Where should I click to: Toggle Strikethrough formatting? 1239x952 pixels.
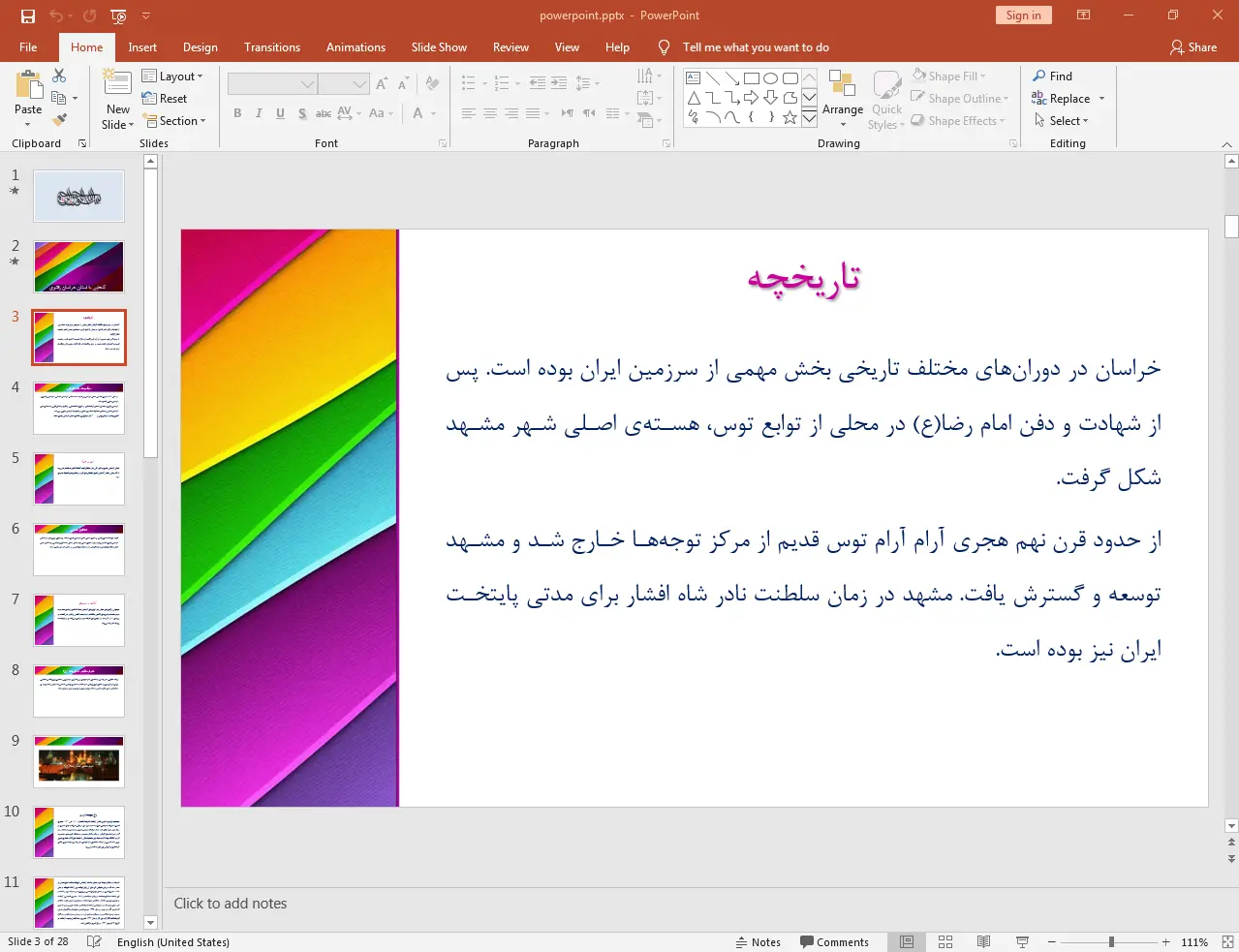[324, 113]
